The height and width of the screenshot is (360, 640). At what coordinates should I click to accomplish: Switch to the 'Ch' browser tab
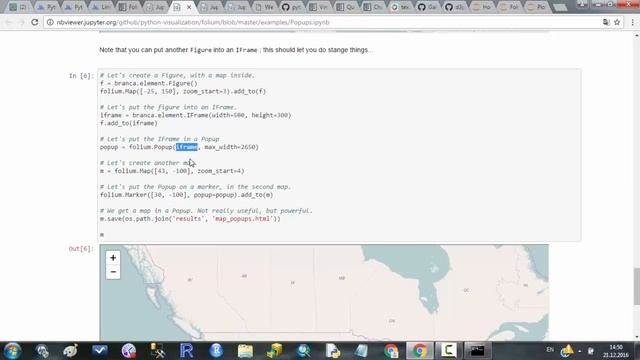373,7
